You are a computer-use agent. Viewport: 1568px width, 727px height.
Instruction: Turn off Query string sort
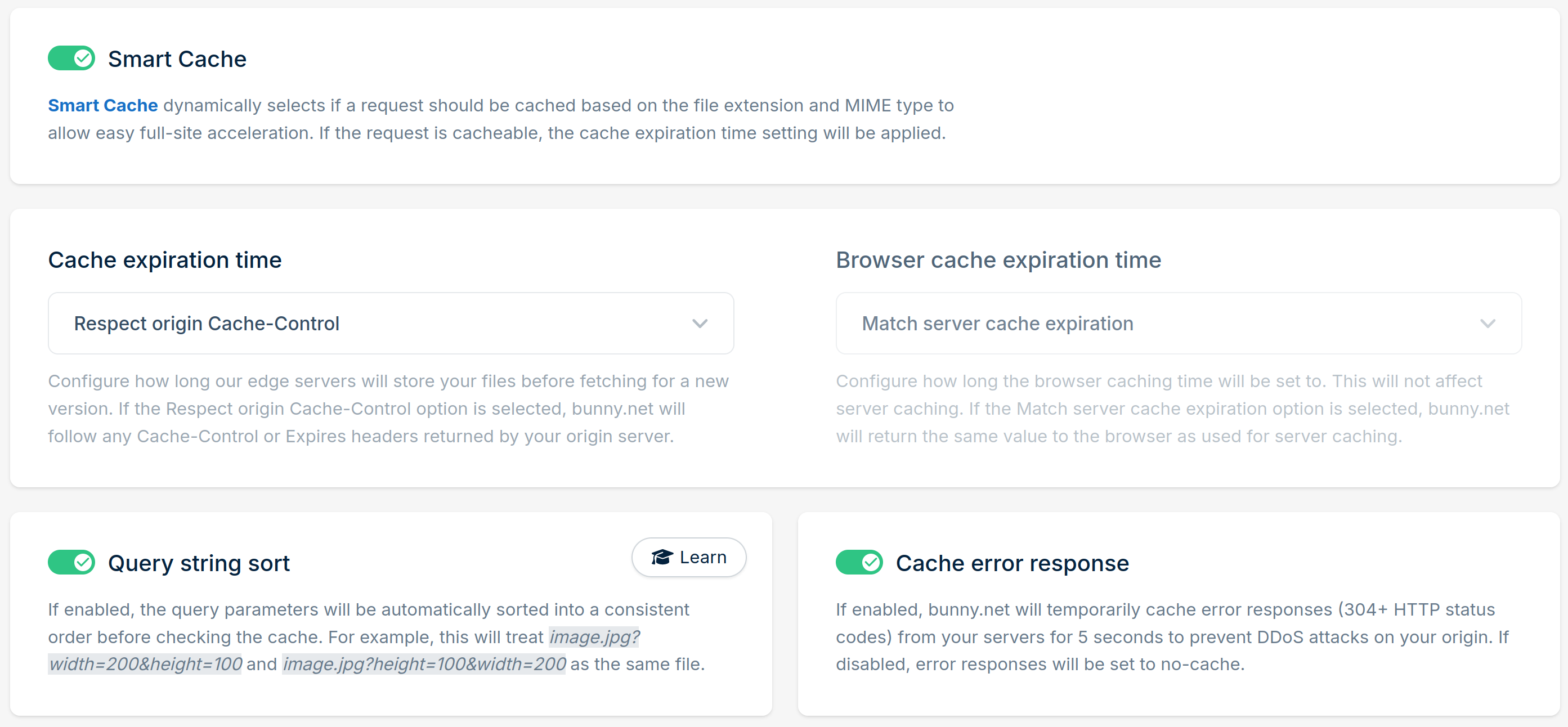71,562
